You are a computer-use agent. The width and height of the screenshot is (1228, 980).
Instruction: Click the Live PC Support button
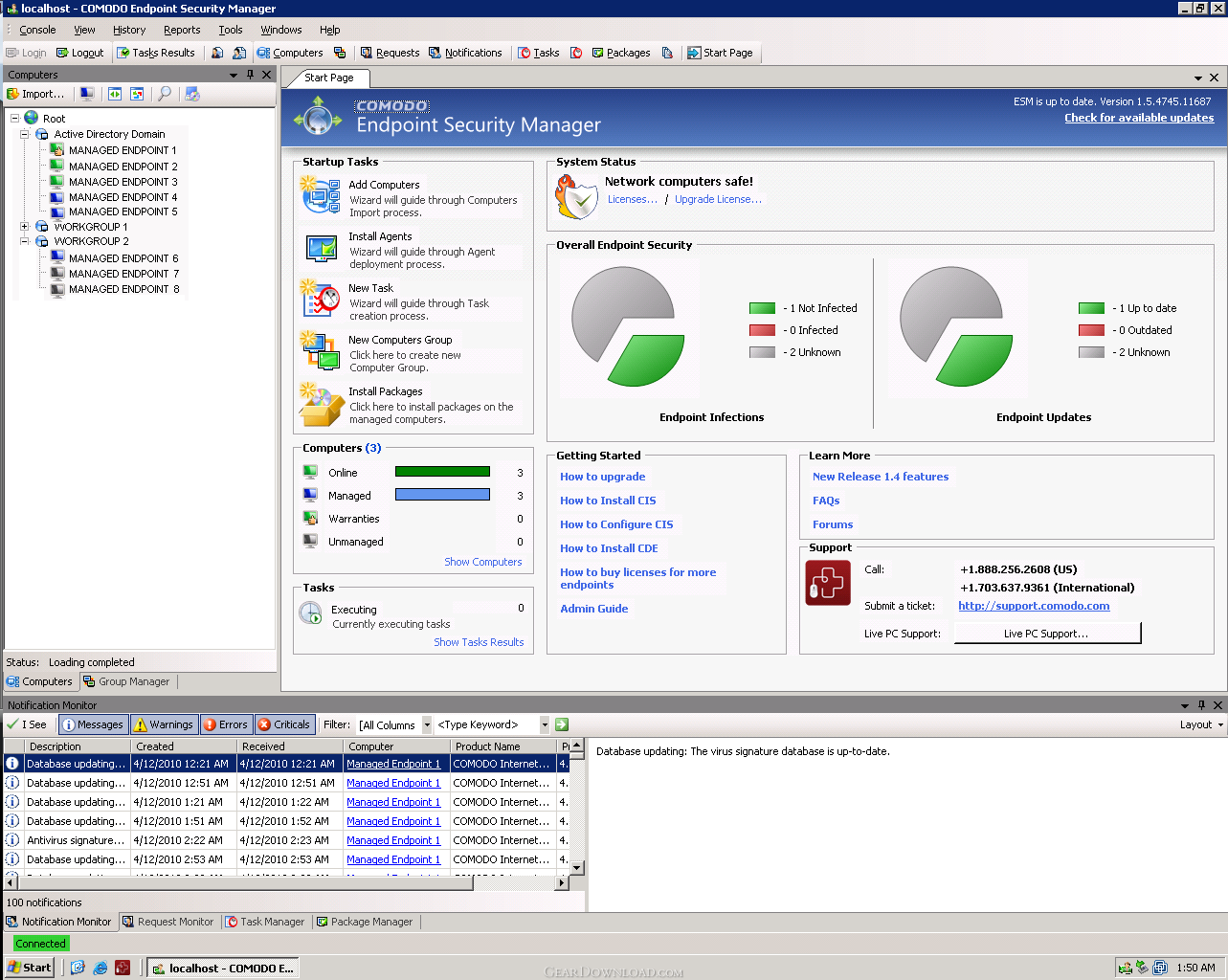pyautogui.click(x=1047, y=634)
